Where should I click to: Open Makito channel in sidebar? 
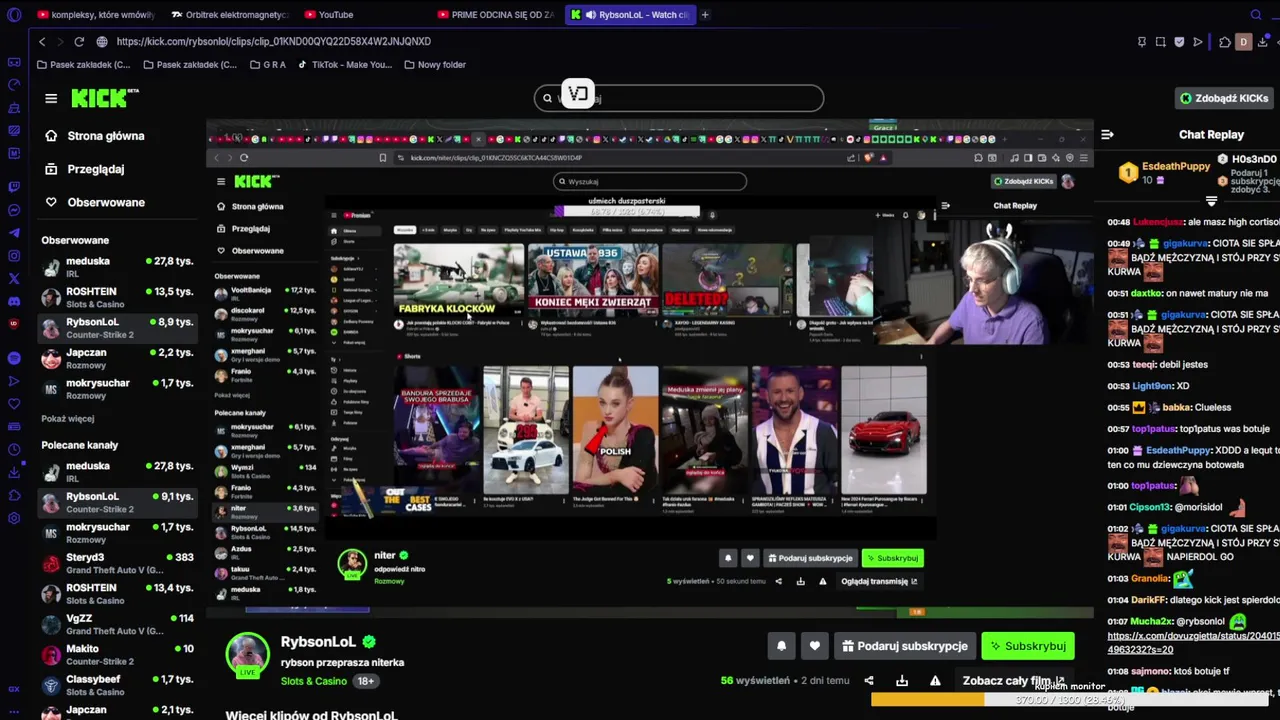coord(117,655)
